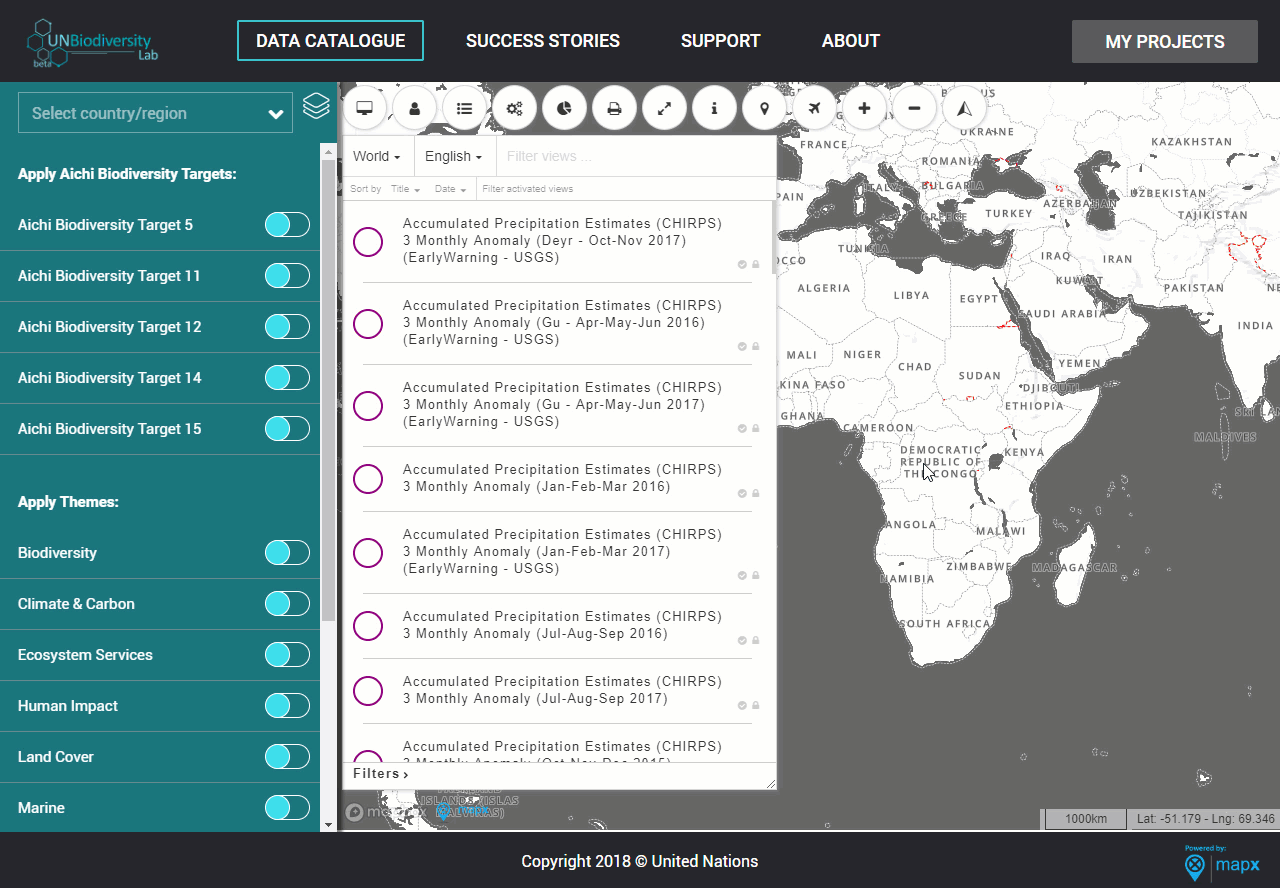Open the World project dropdown
The image size is (1280, 888).
tap(377, 156)
